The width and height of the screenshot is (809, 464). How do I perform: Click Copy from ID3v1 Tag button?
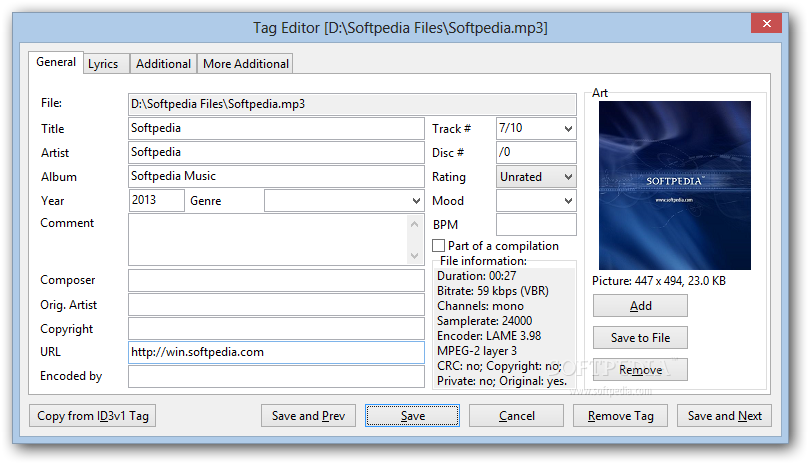click(x=93, y=416)
